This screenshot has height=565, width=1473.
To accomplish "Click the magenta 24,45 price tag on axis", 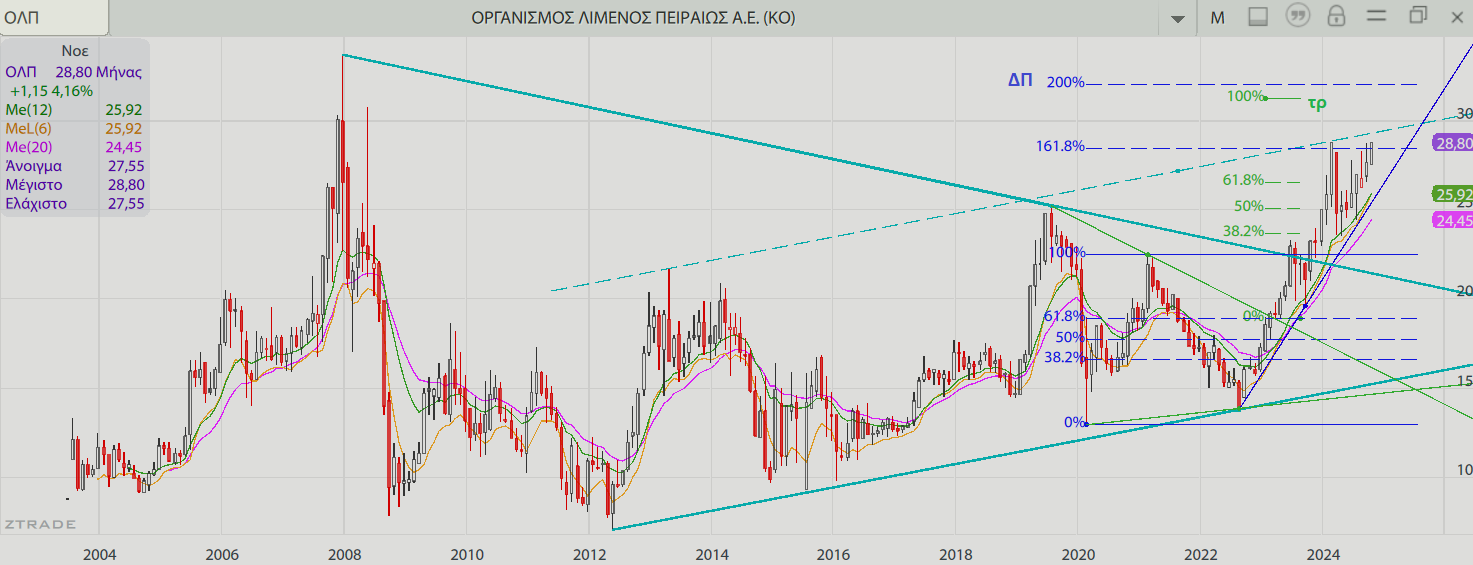I will (x=1453, y=221).
